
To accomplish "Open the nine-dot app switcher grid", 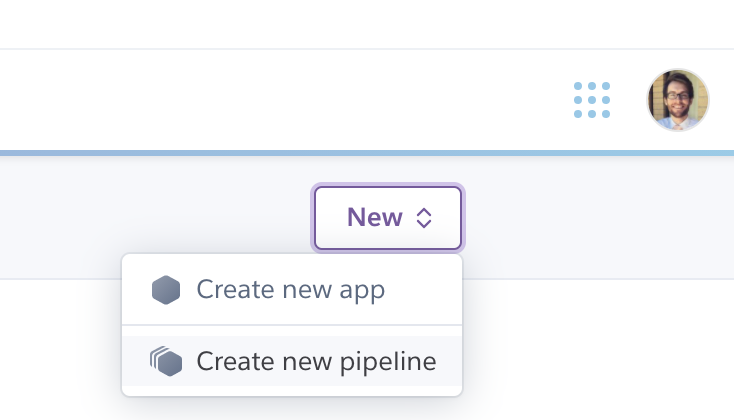I will pyautogui.click(x=592, y=100).
